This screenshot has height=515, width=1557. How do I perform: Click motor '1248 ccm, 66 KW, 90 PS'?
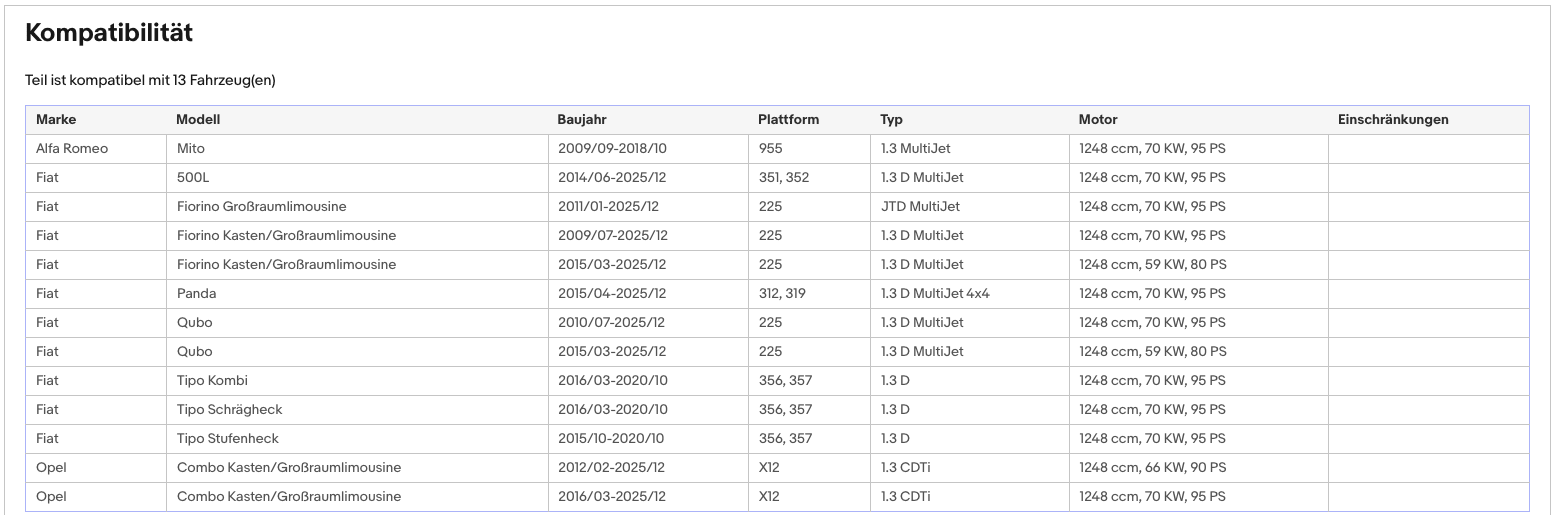pyautogui.click(x=1152, y=467)
